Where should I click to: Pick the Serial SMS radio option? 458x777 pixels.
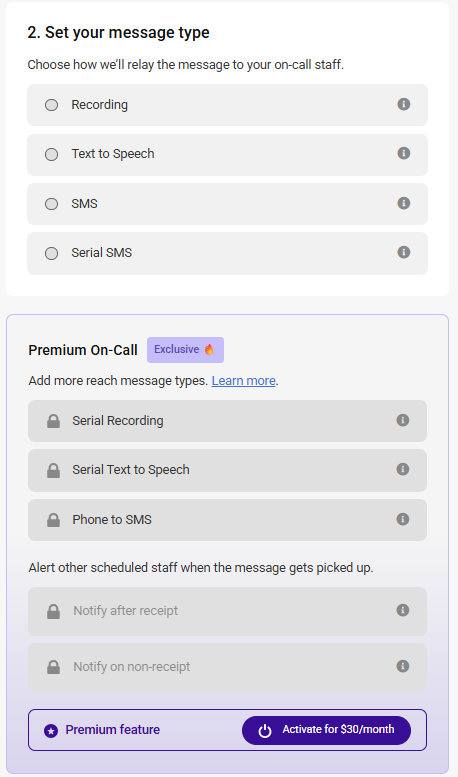[52, 253]
